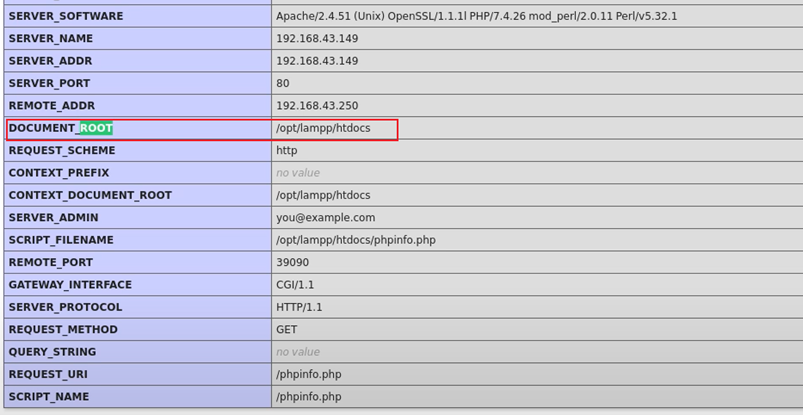This screenshot has width=803, height=415.
Task: Select the SCRIPT_NAME label
Action: point(49,397)
